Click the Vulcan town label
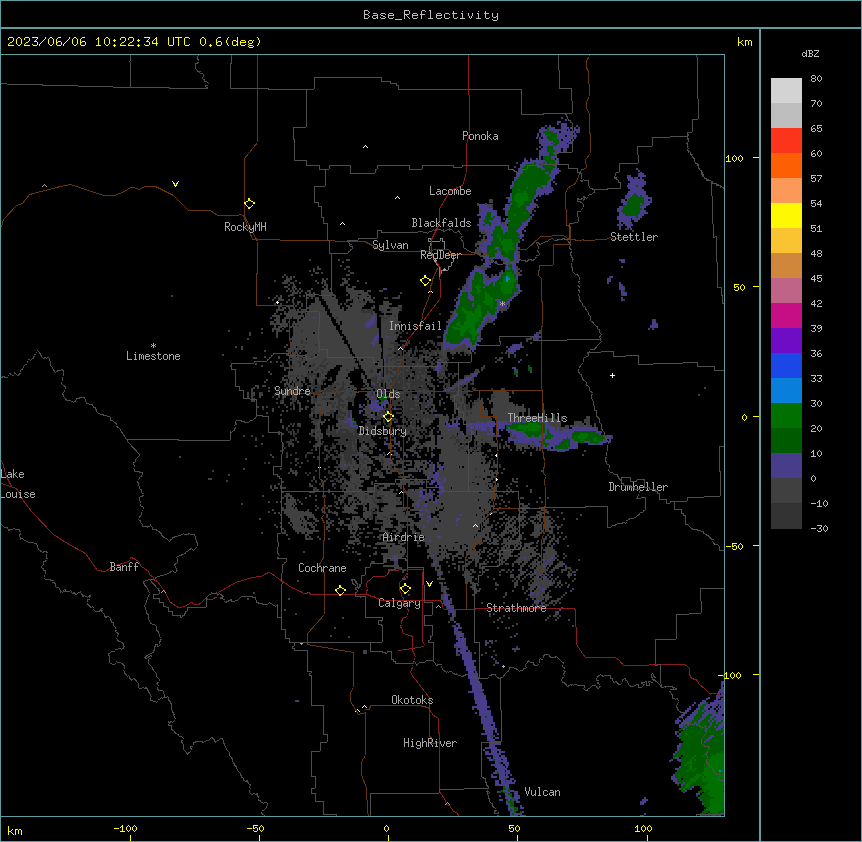This screenshot has height=842, width=862. coord(543,792)
